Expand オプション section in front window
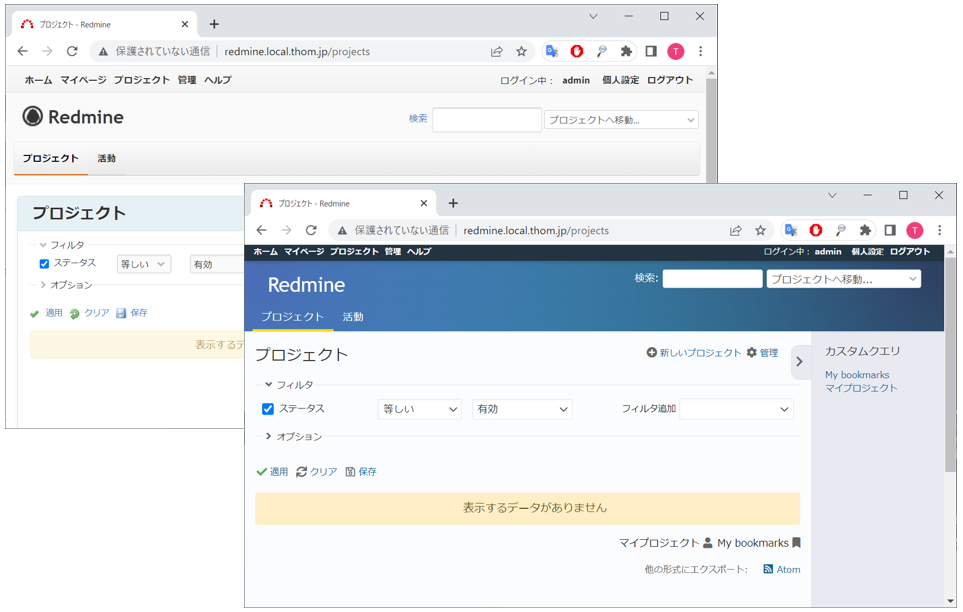The height and width of the screenshot is (612, 963). (294, 436)
